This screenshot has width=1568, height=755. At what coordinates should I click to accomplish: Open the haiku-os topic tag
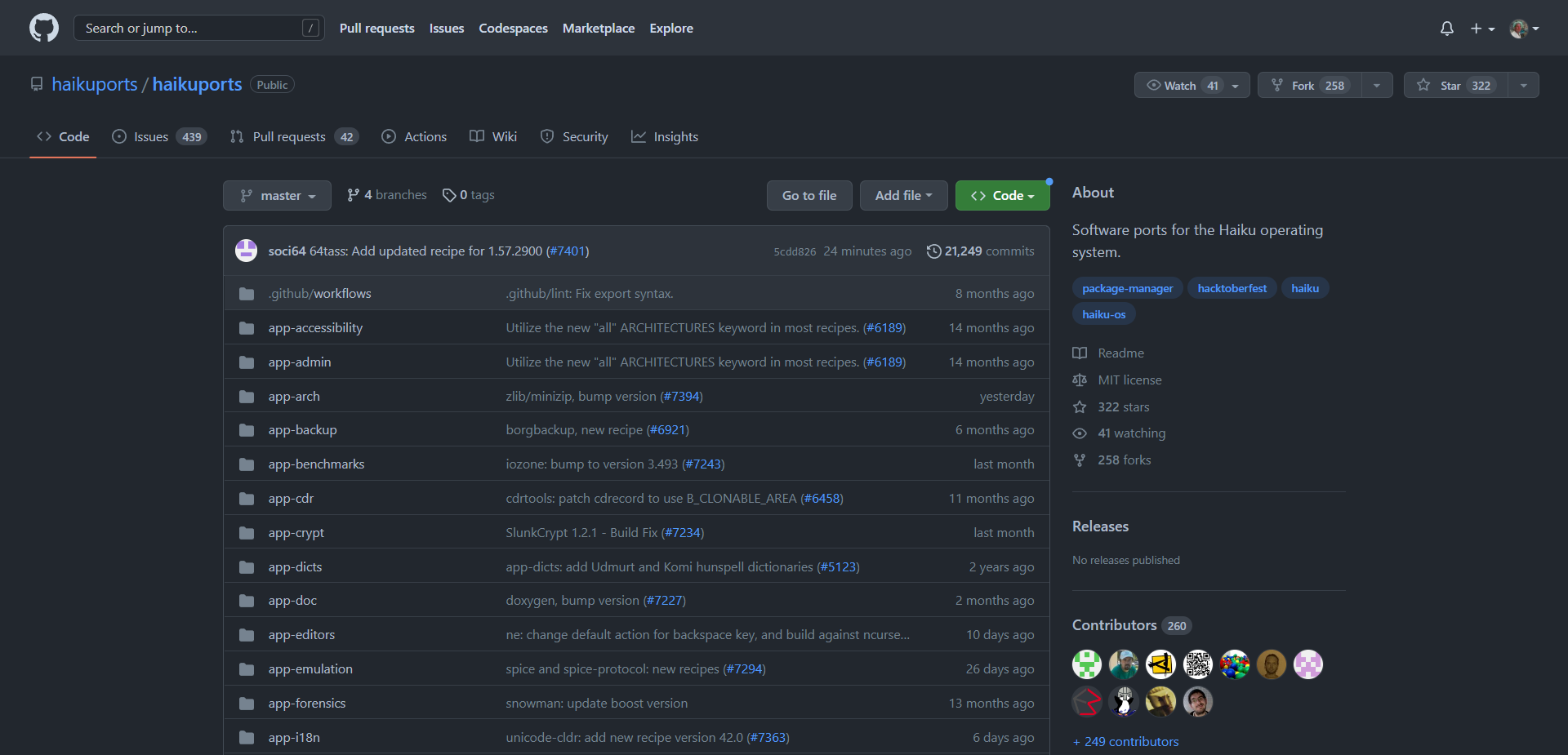1104,314
